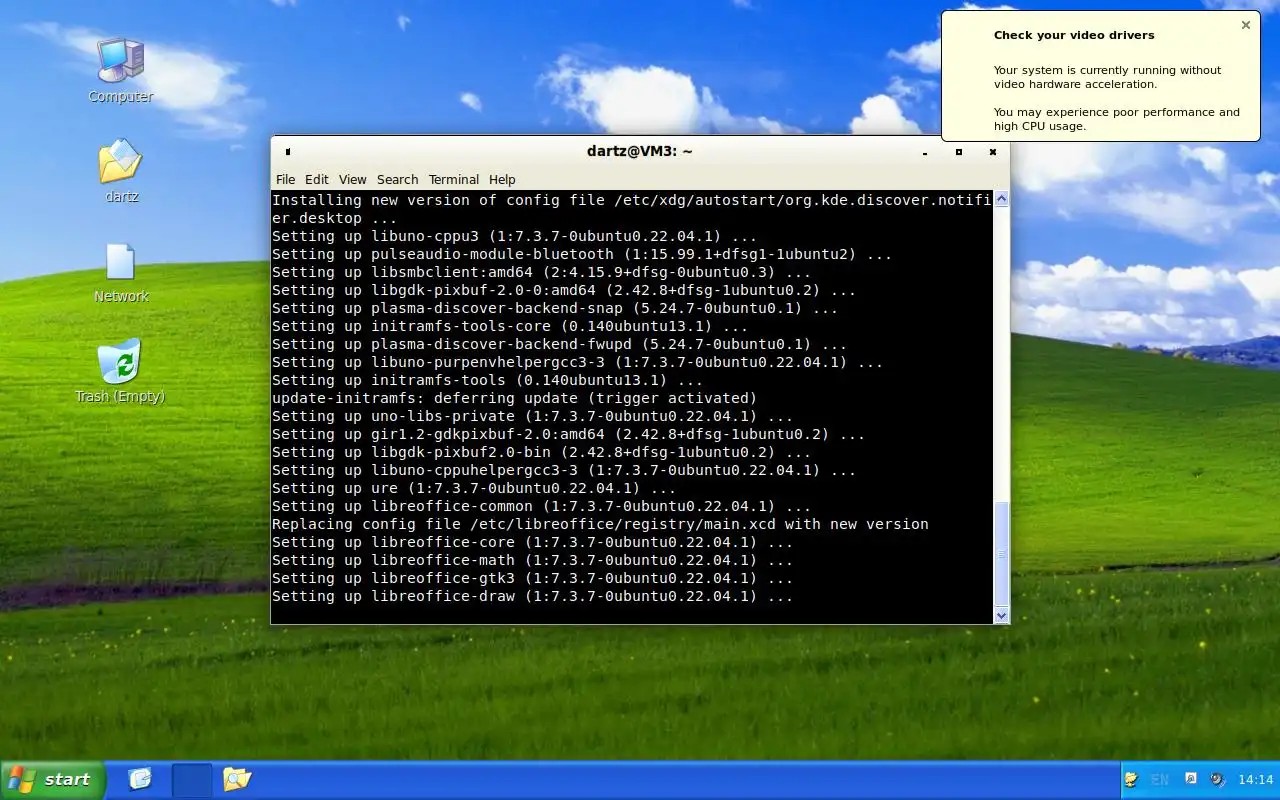The width and height of the screenshot is (1280, 800).
Task: Open the Help menu in the terminal
Action: (502, 179)
